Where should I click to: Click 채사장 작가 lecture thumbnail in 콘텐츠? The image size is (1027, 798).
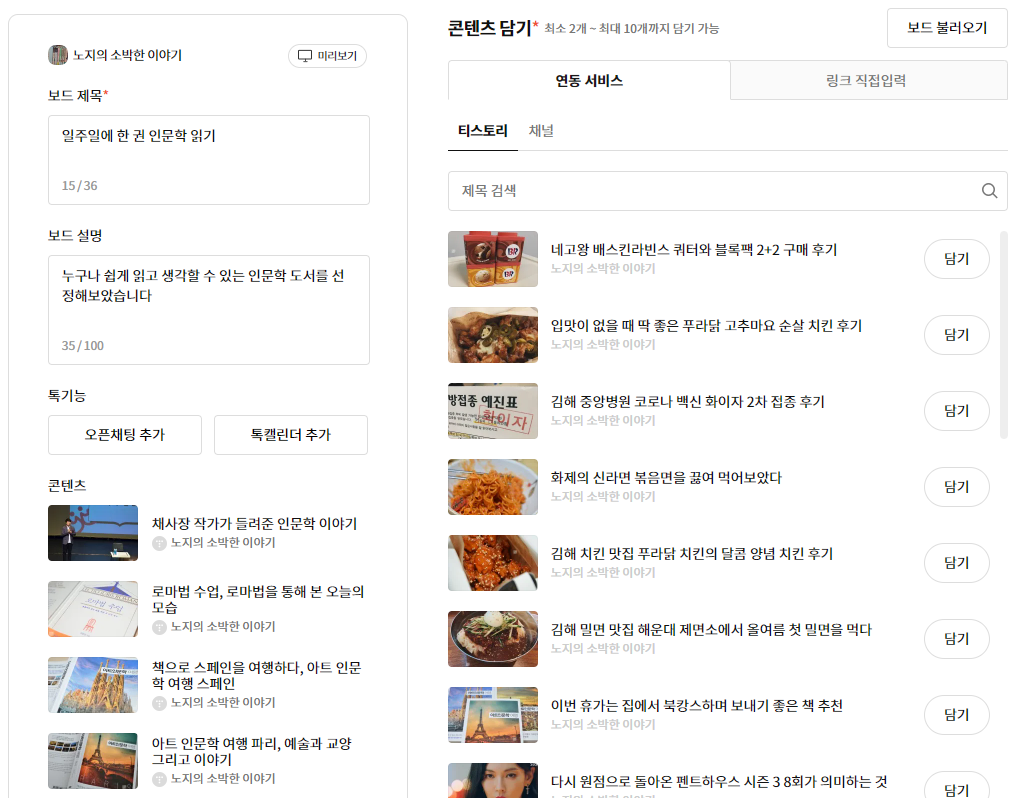click(x=93, y=533)
